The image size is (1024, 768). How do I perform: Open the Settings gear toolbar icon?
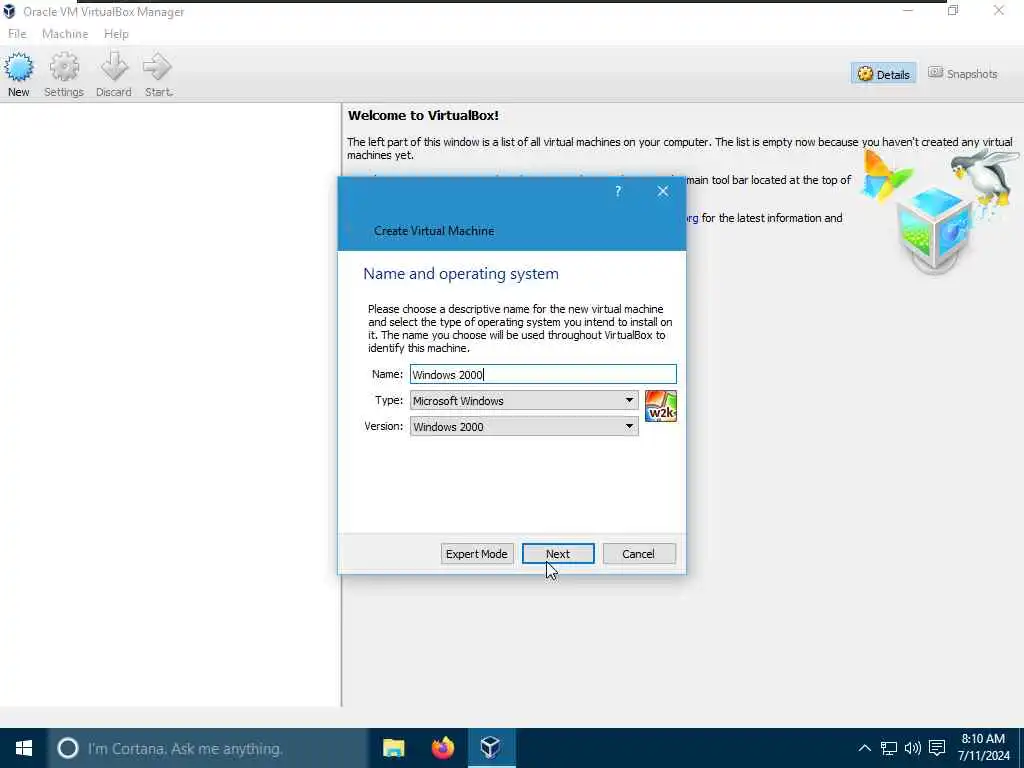tap(64, 74)
